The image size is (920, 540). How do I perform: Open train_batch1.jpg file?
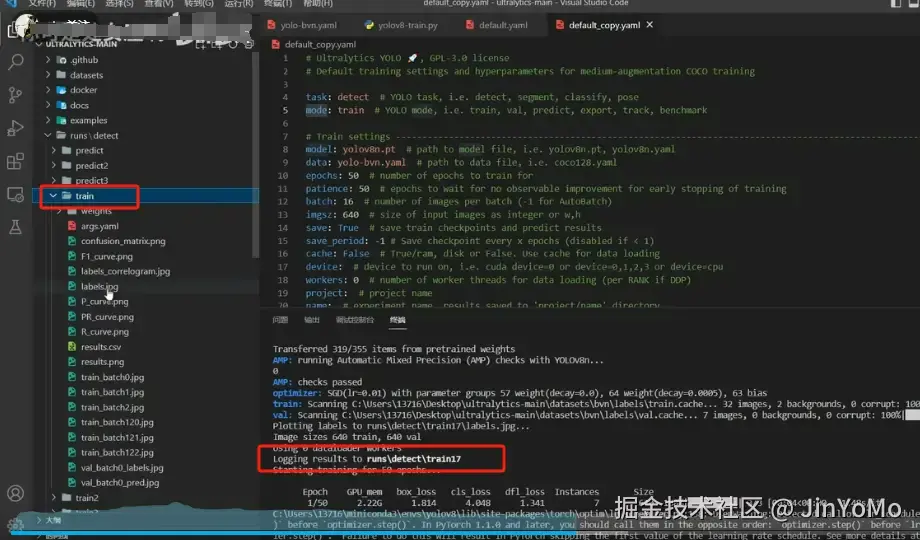[112, 392]
